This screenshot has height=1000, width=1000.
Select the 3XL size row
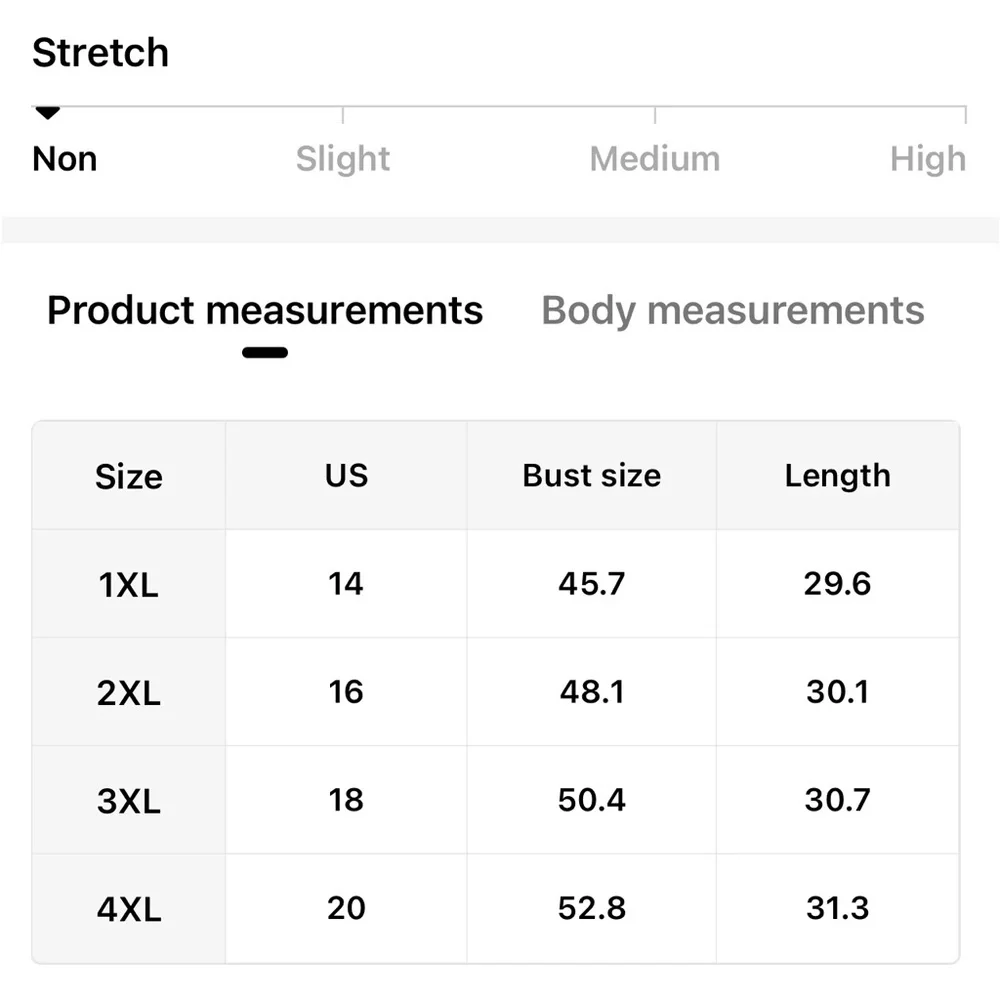pyautogui.click(x=128, y=801)
